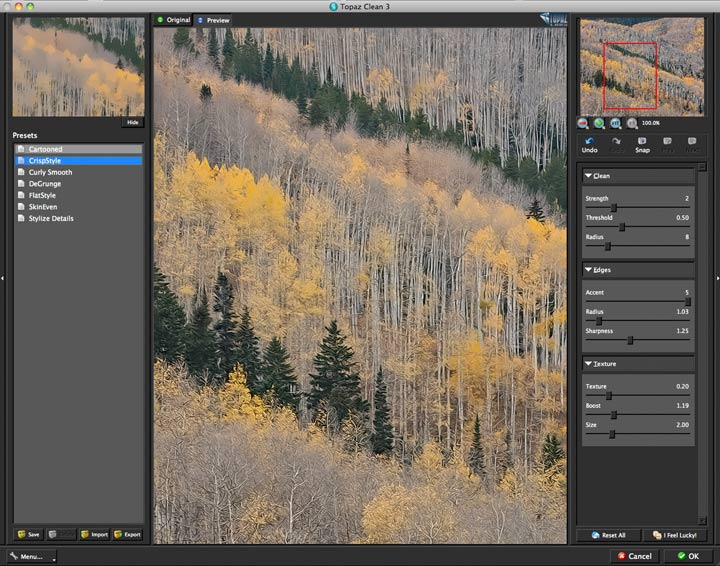Hide the preset preview thumbnail

point(133,122)
